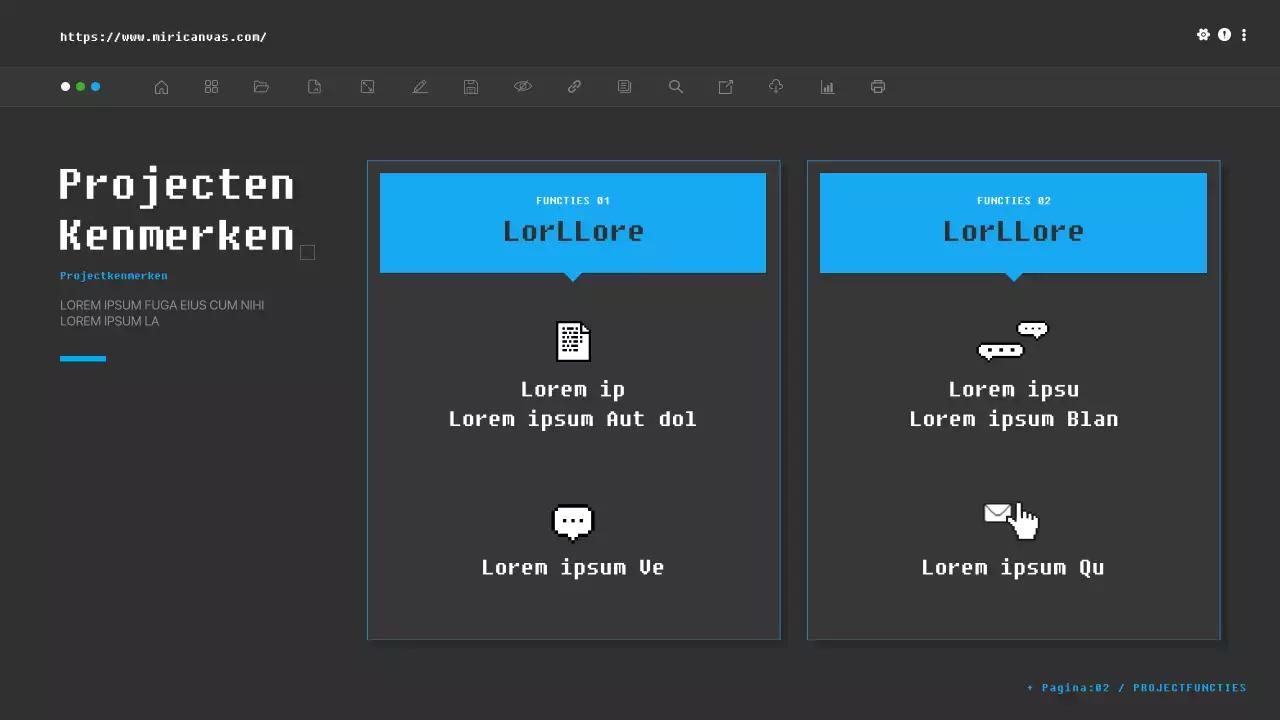Click the green dot in the toolbar
The width and height of the screenshot is (1280, 720).
pyautogui.click(x=81, y=87)
